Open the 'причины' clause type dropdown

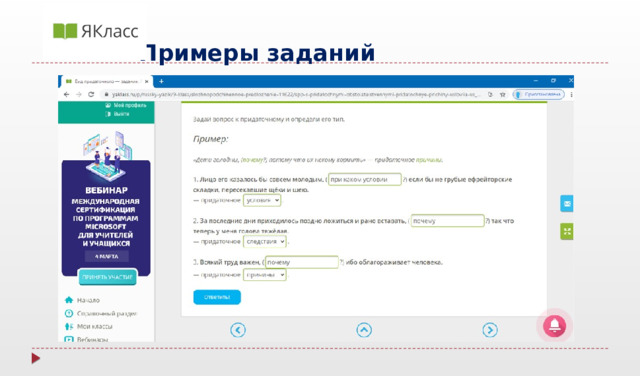(x=264, y=275)
